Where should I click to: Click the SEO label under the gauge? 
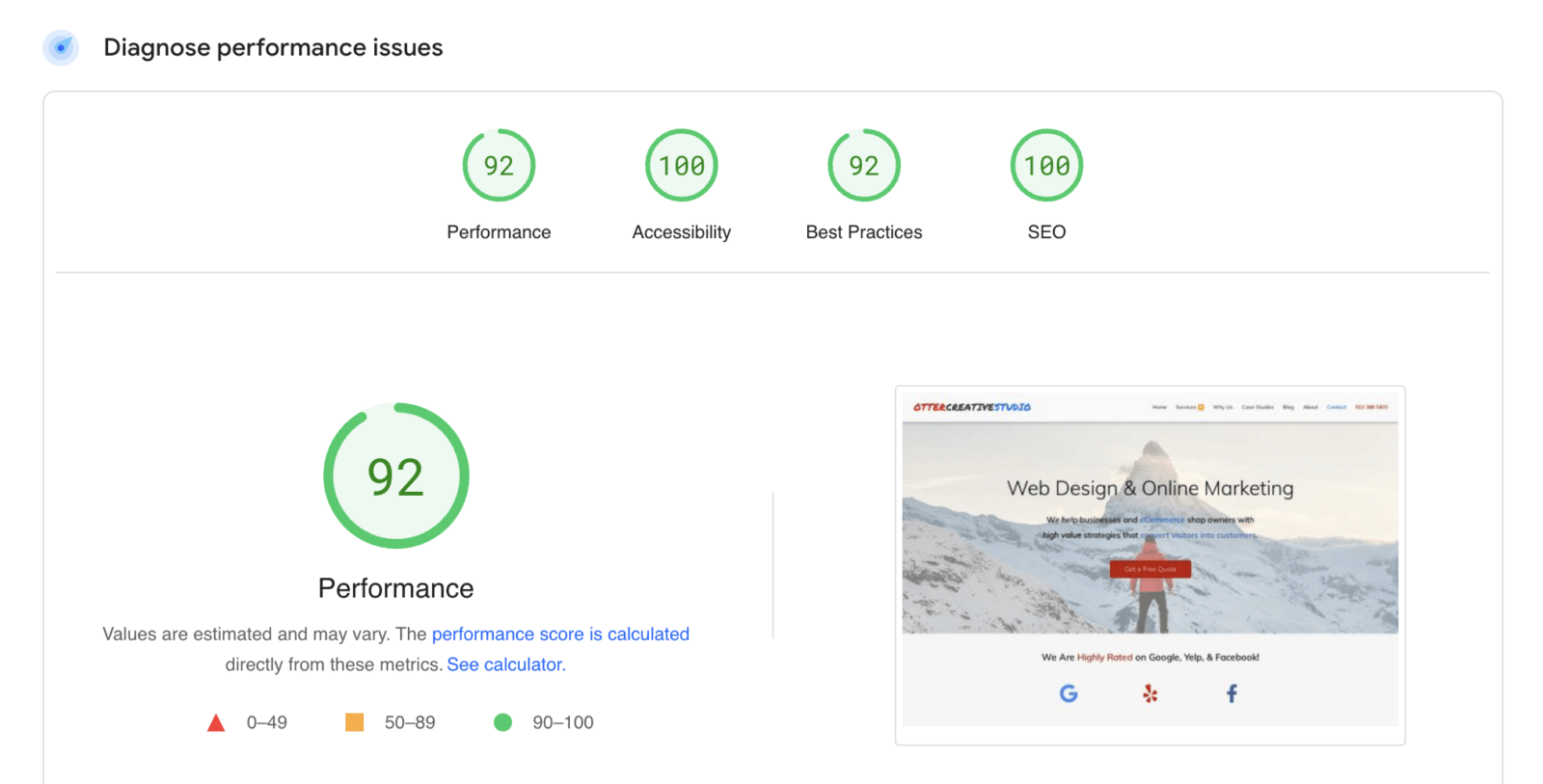1046,232
